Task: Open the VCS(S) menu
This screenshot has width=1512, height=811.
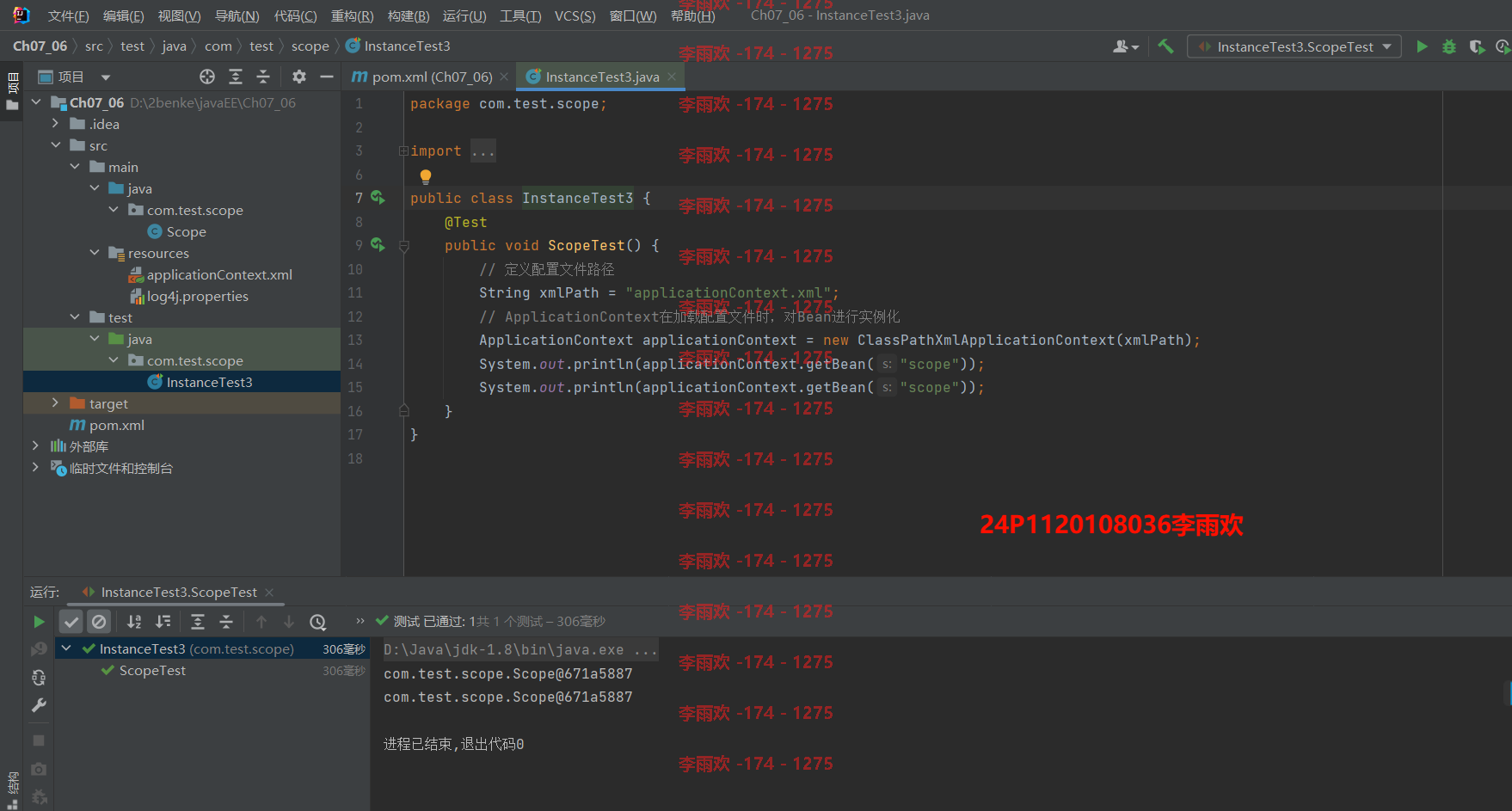Action: click(575, 15)
